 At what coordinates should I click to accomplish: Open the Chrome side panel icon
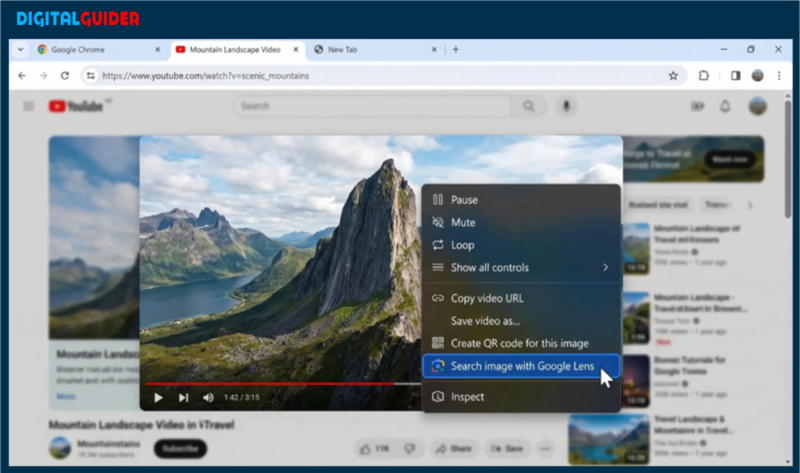735,76
